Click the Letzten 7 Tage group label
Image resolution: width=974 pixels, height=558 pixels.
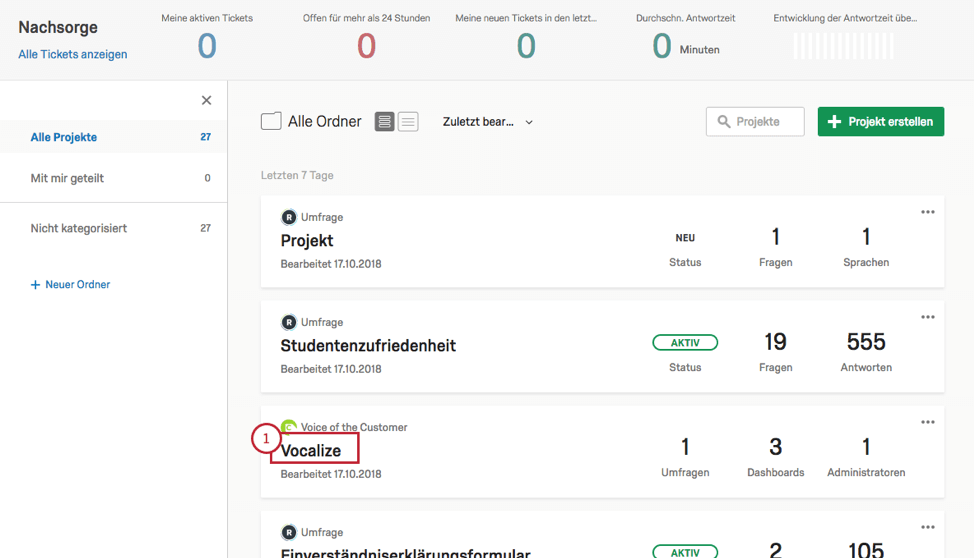click(297, 175)
